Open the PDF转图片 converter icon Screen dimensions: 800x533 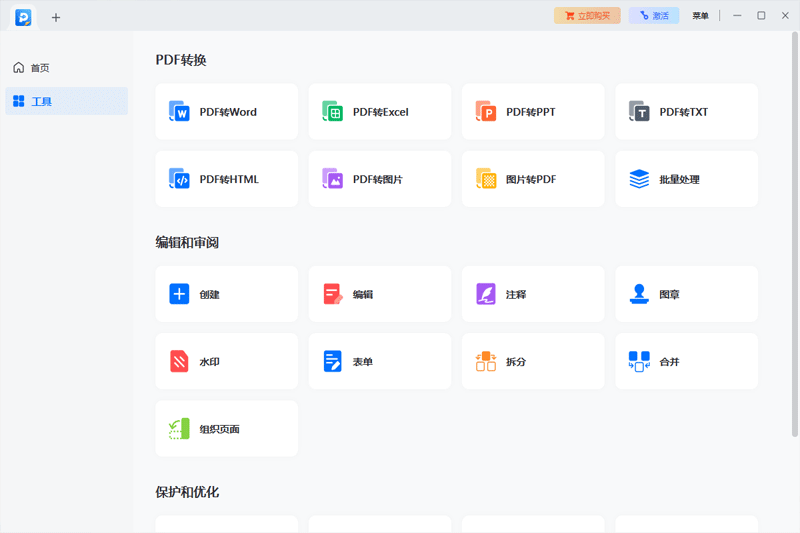click(x=333, y=179)
